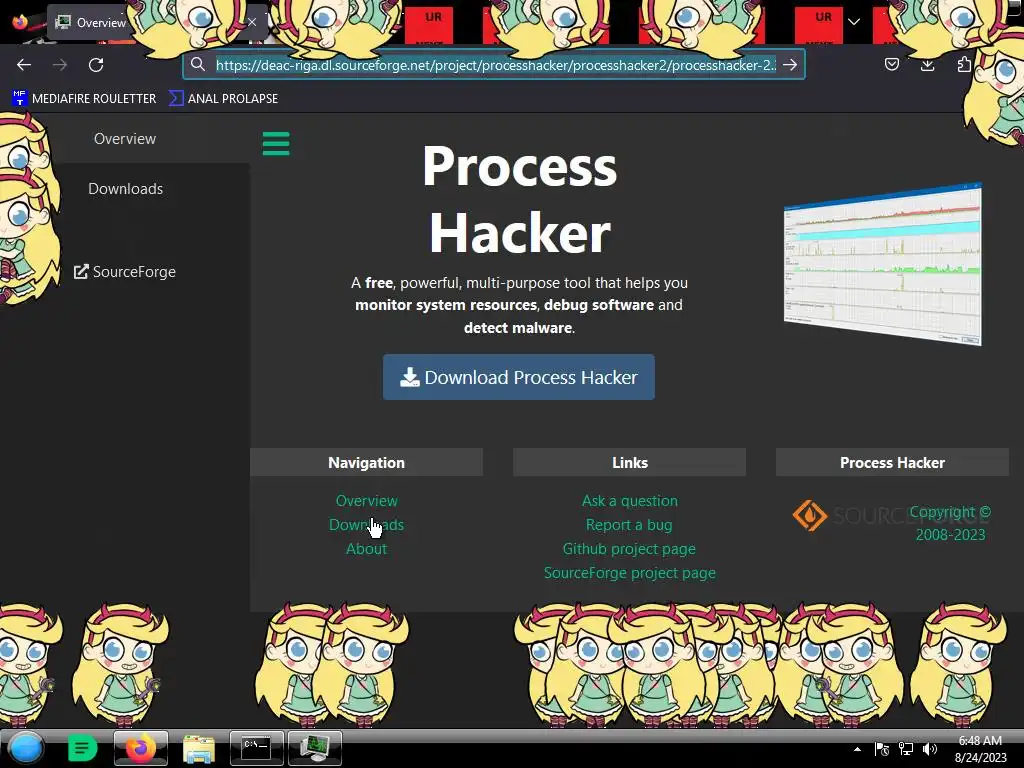Click the forward navigation arrow
Screen dimensions: 1024x768
(x=60, y=65)
